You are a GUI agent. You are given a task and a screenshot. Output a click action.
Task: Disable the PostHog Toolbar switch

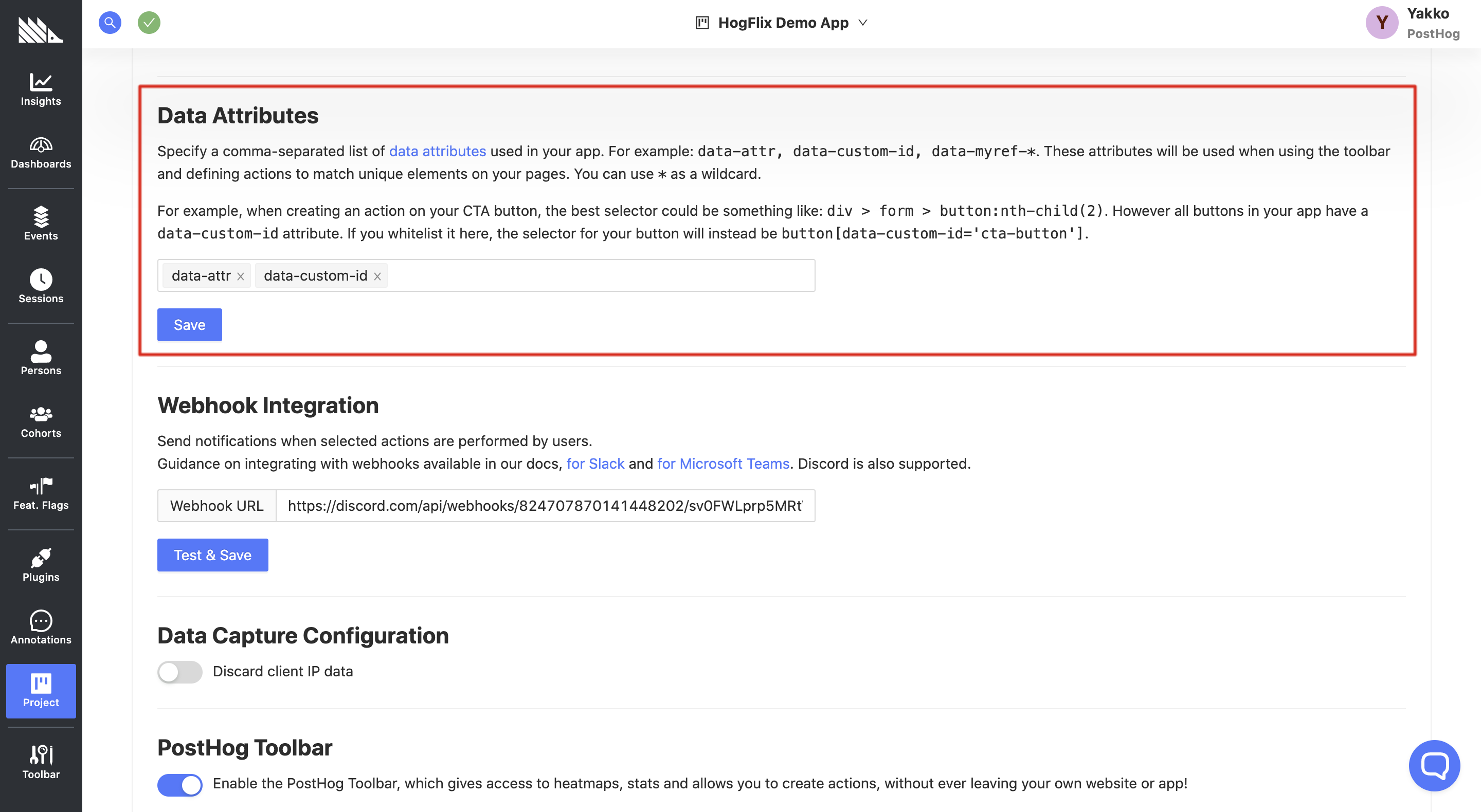[180, 784]
